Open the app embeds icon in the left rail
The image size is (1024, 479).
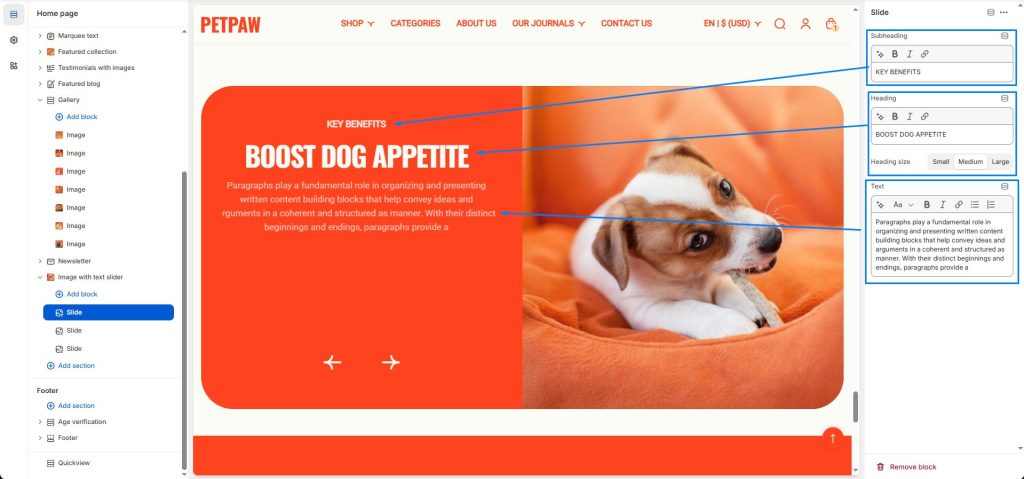(x=14, y=66)
